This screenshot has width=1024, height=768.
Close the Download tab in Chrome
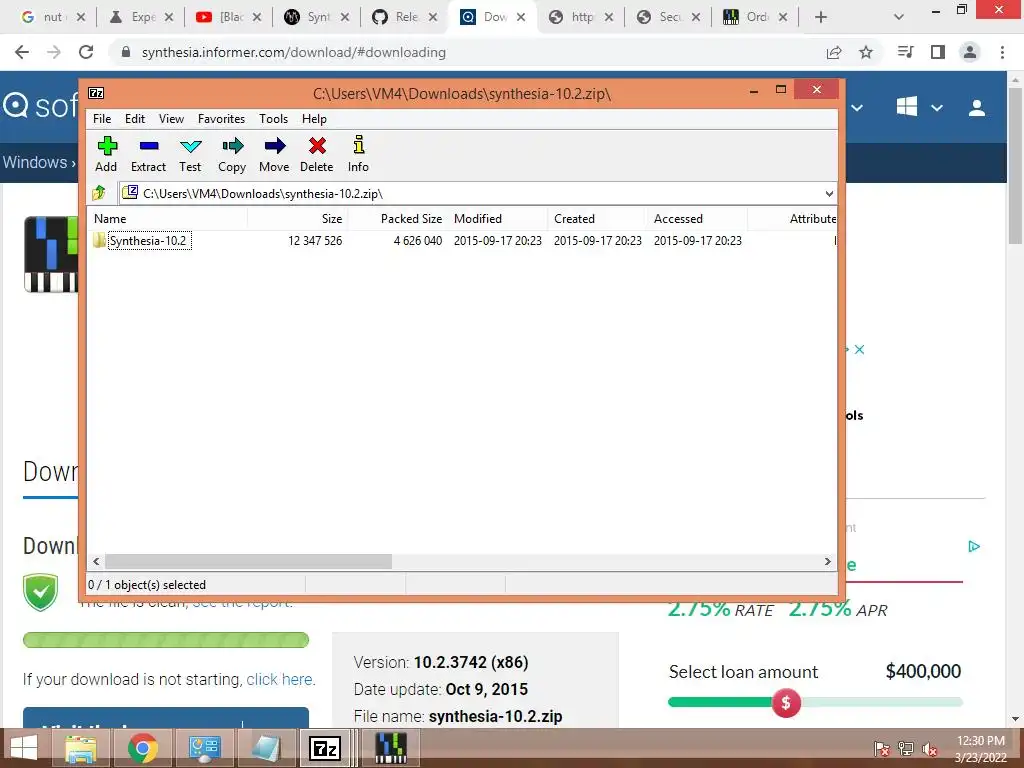[521, 17]
